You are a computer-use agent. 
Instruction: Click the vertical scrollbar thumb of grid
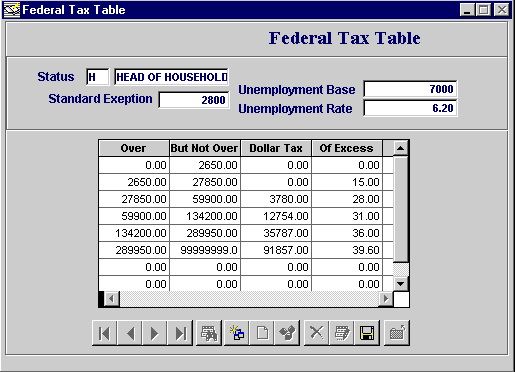401,209
